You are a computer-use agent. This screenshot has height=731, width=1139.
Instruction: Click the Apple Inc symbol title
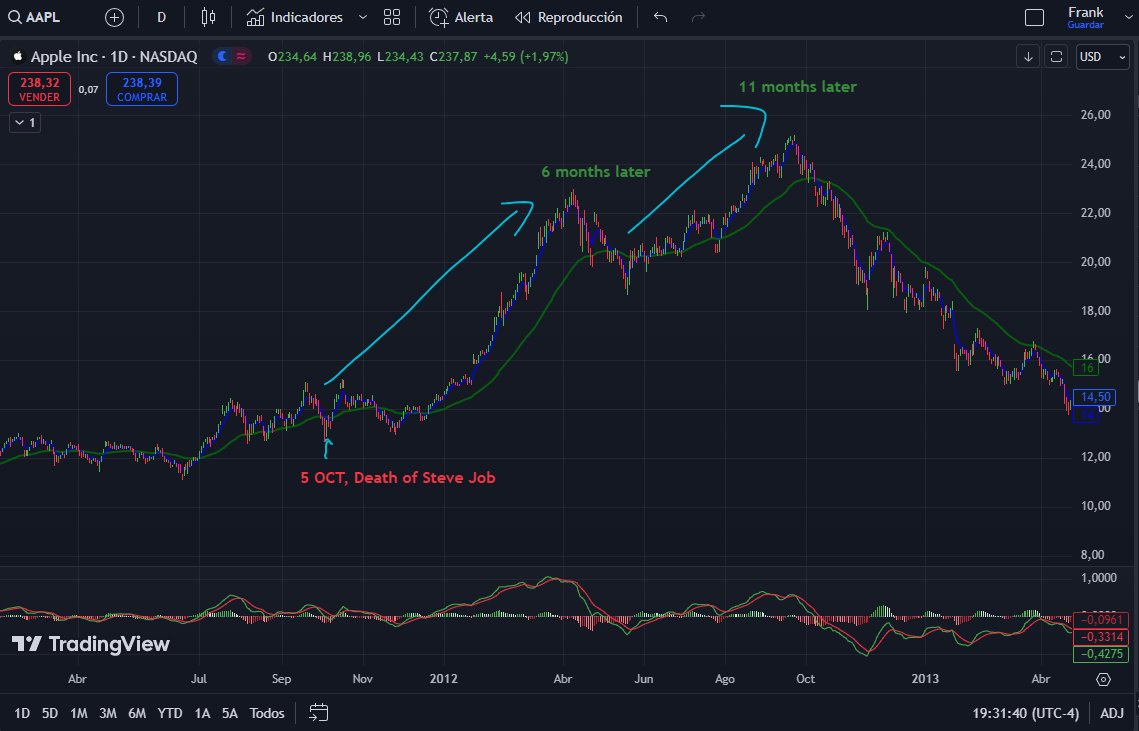114,57
